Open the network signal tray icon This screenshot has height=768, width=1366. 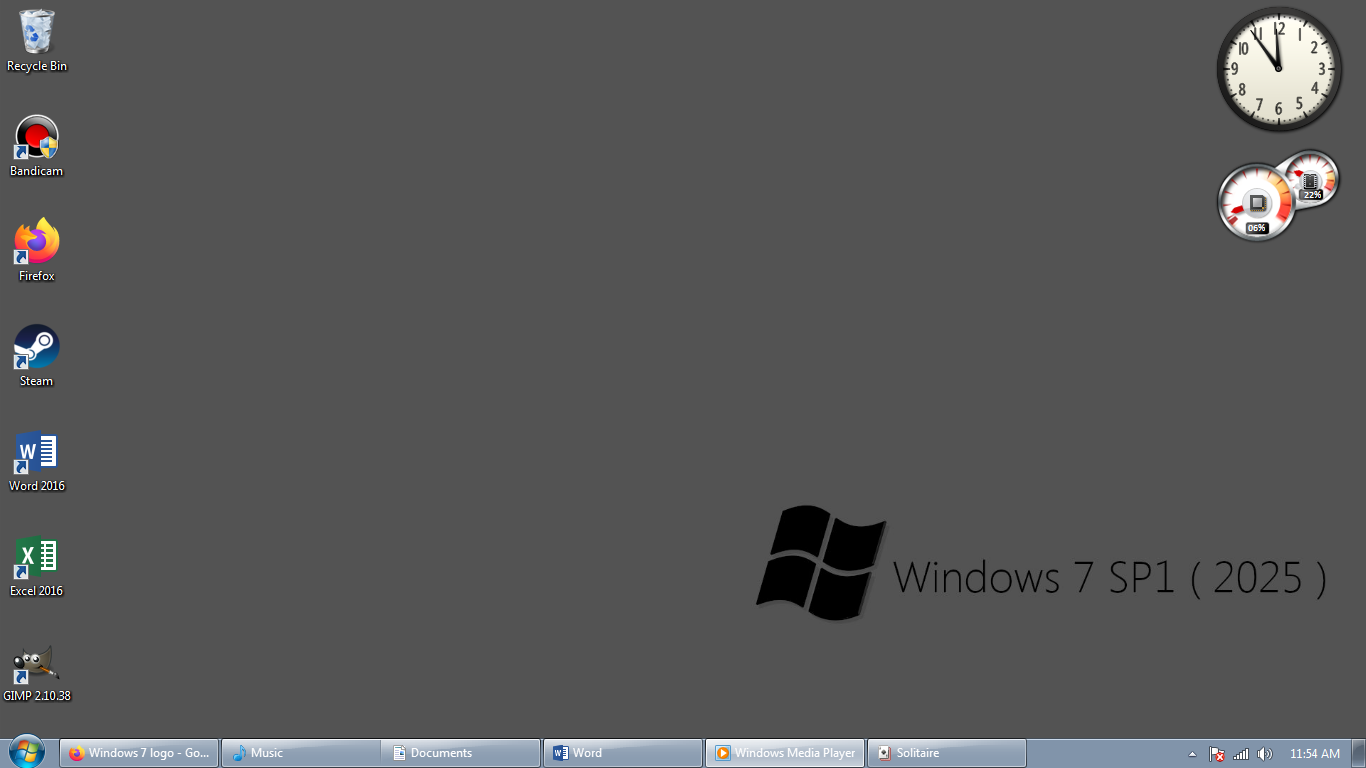click(x=1241, y=754)
